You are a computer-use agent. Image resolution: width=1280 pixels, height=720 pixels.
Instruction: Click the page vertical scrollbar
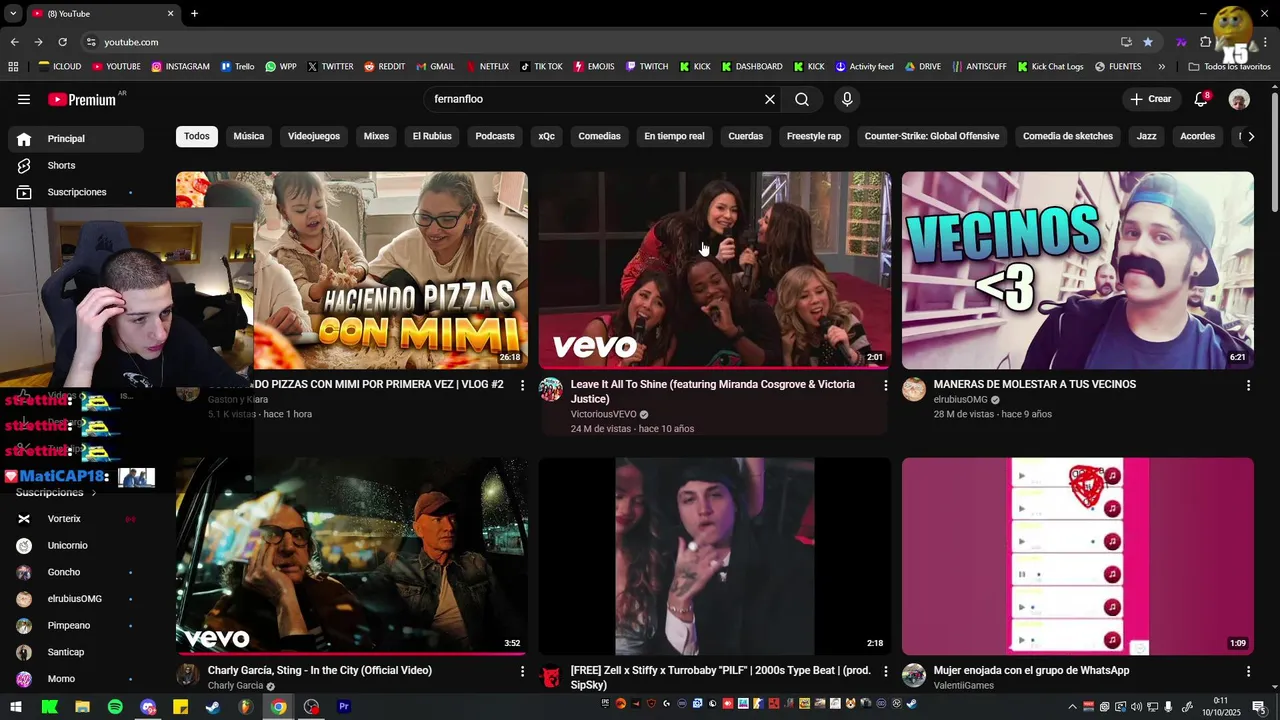1274,150
